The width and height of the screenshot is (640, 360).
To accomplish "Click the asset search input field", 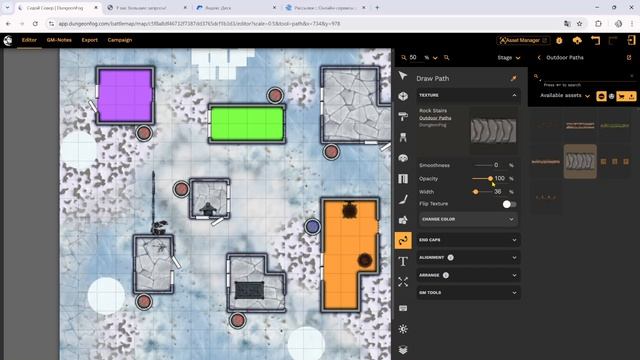I will tap(586, 76).
